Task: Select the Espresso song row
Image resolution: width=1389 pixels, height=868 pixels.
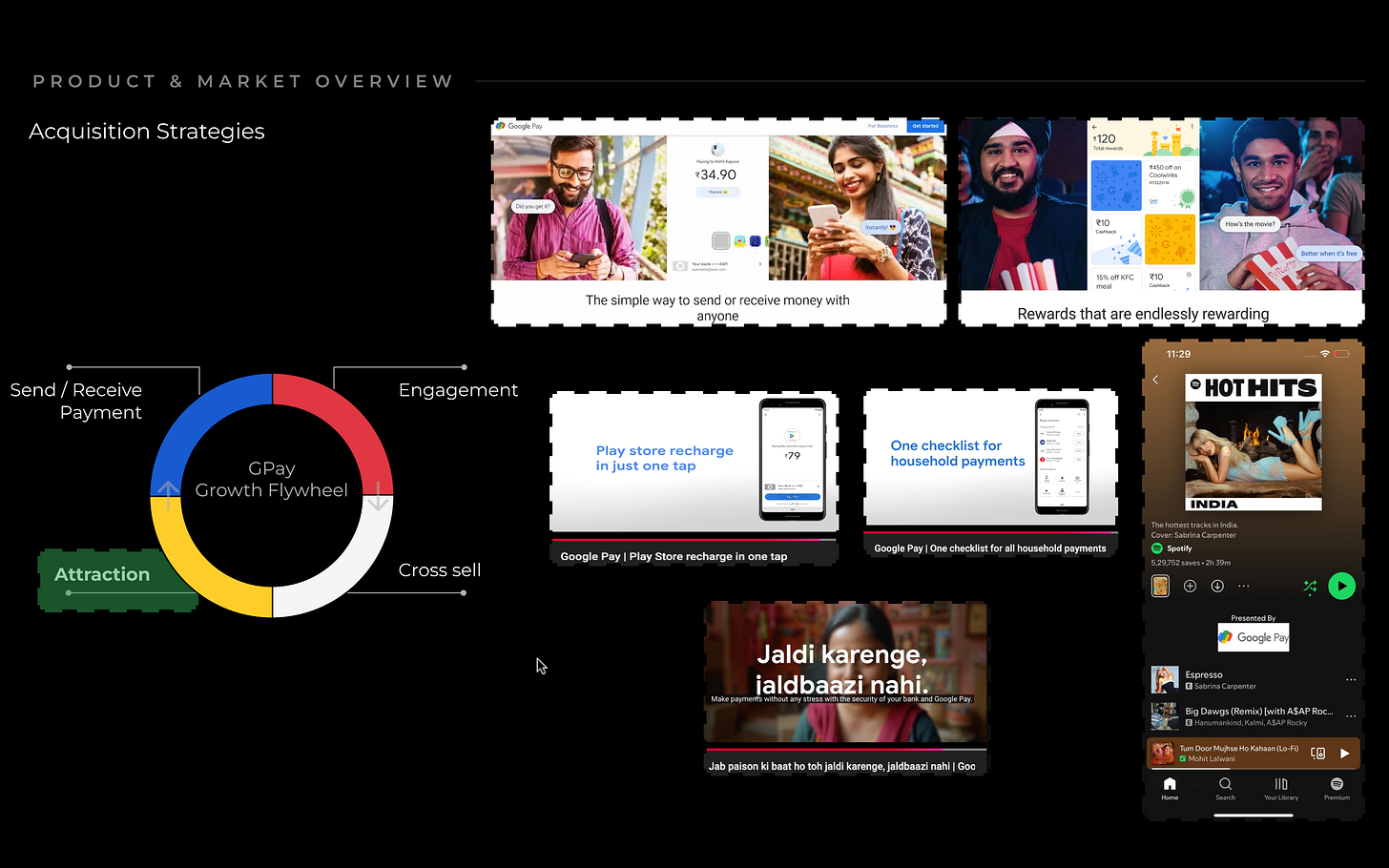Action: pyautogui.click(x=1254, y=679)
